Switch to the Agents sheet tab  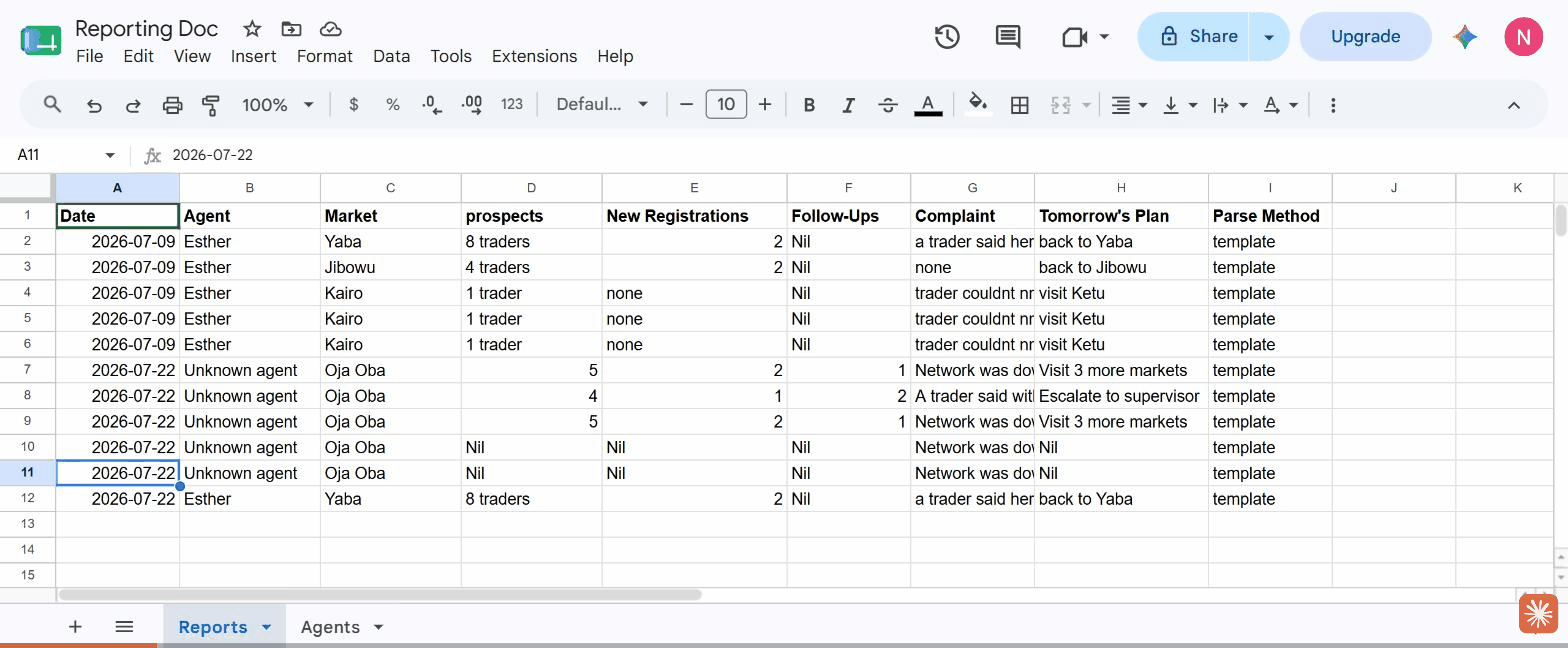[330, 627]
